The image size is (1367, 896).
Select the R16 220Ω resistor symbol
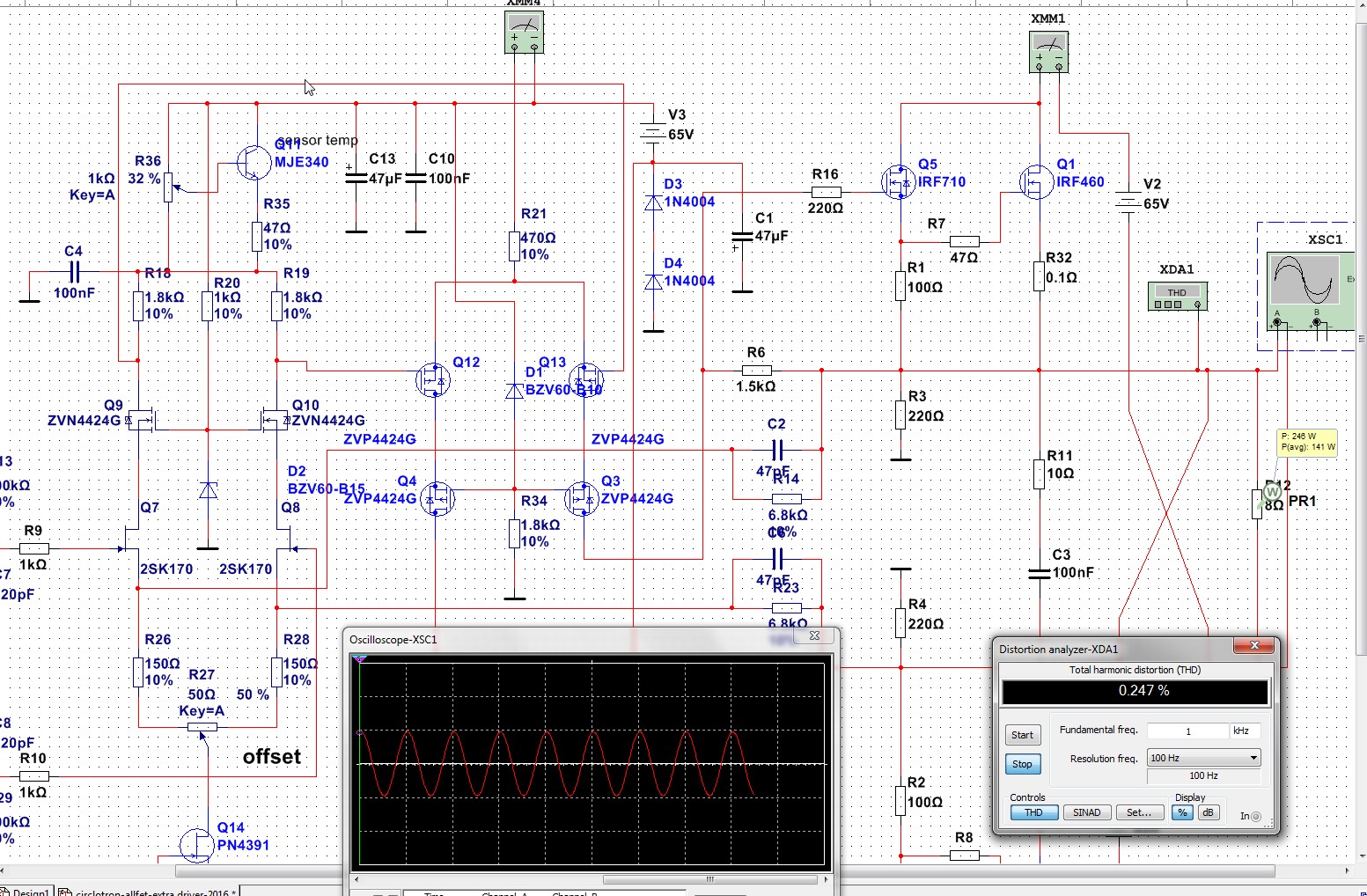pyautogui.click(x=826, y=191)
